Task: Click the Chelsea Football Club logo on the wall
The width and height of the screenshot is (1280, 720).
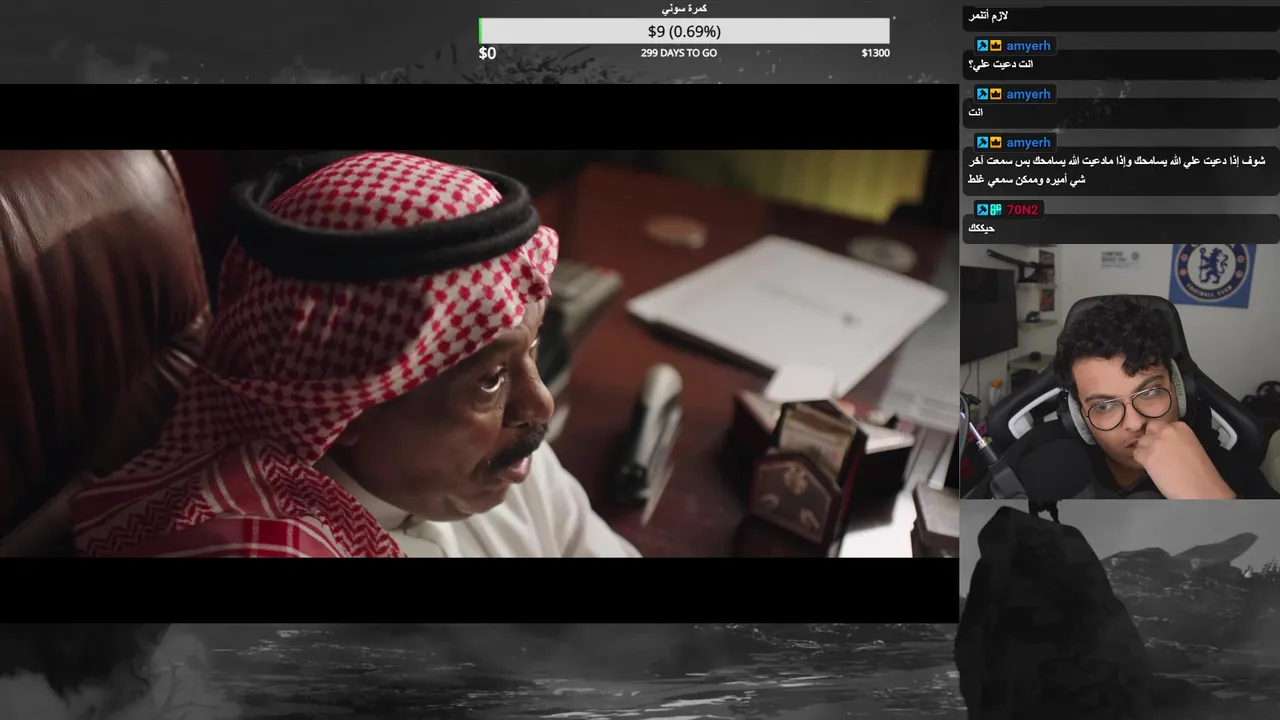Action: pos(1212,275)
